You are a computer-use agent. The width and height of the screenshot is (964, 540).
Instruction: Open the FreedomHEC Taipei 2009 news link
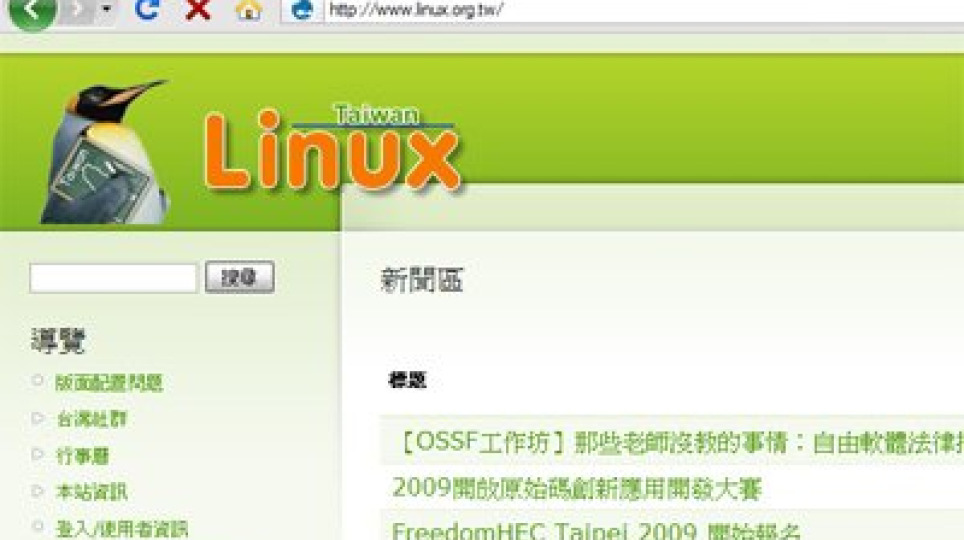pyautogui.click(x=596, y=530)
